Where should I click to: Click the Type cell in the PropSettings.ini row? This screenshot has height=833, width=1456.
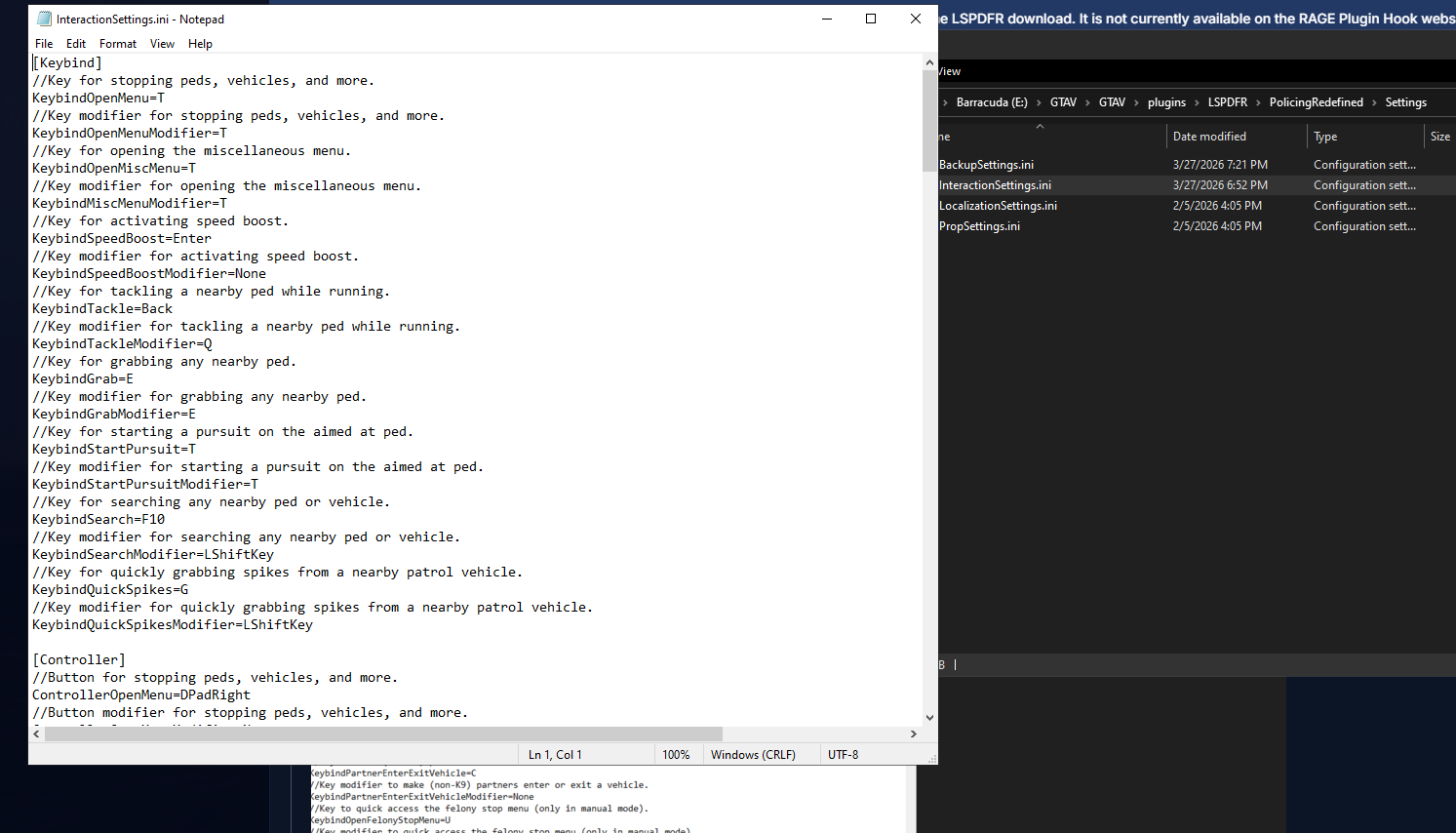click(1364, 226)
